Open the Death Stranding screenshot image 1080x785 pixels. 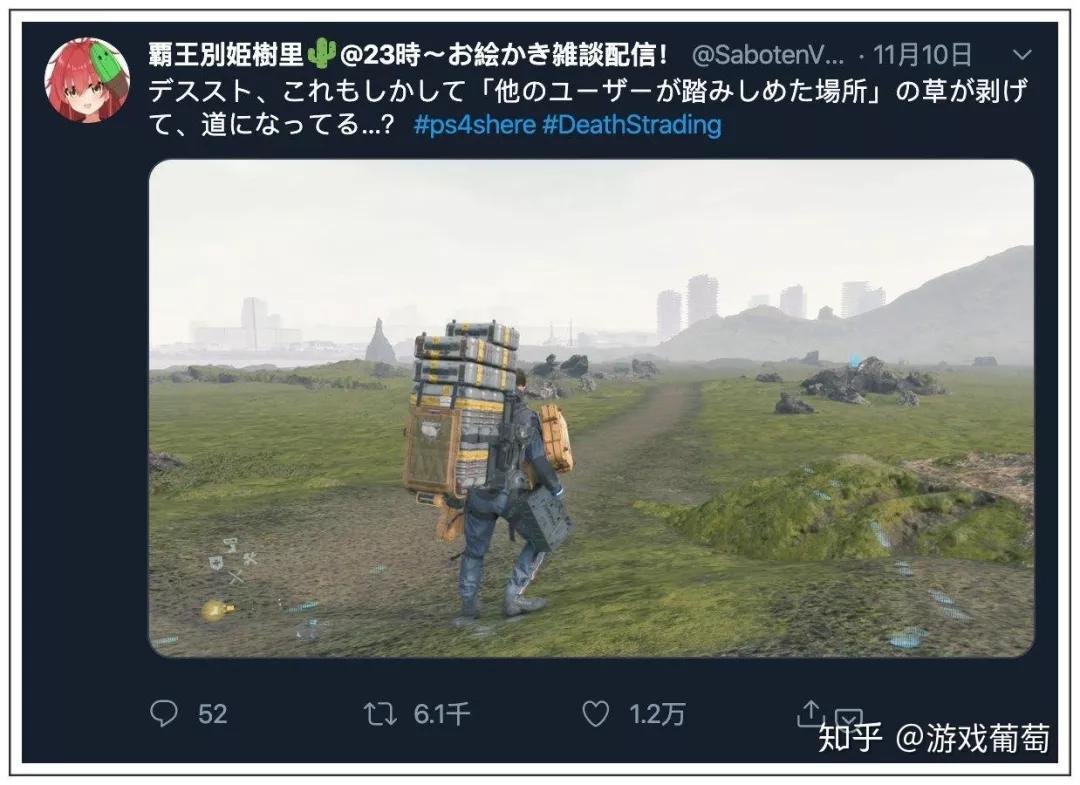coord(591,408)
